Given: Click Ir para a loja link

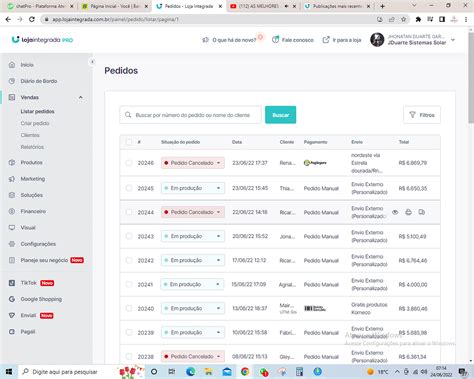Looking at the screenshot, I should [342, 40].
